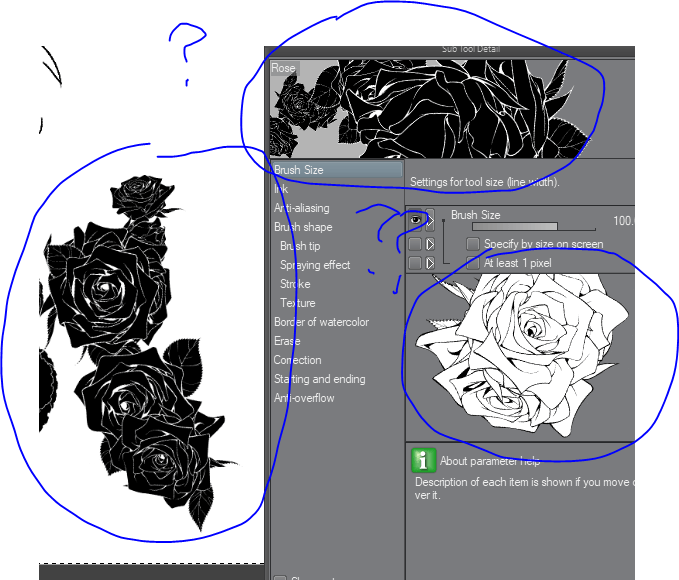Open the Ink settings category
Screen dimensions: 679x580
pos(281,189)
